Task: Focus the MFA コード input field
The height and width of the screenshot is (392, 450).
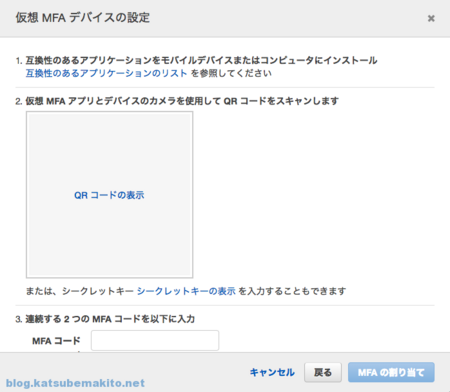Action: click(155, 340)
